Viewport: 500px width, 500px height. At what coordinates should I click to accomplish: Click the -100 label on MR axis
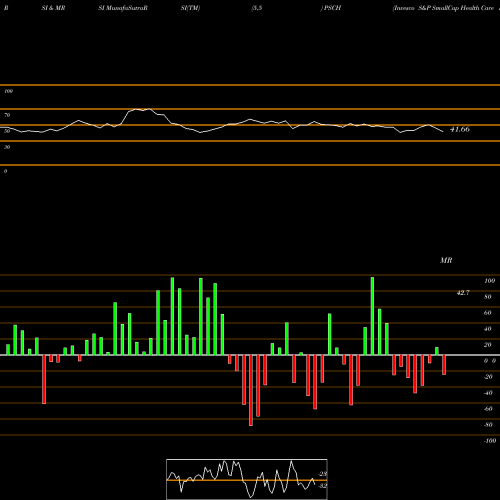point(489,441)
